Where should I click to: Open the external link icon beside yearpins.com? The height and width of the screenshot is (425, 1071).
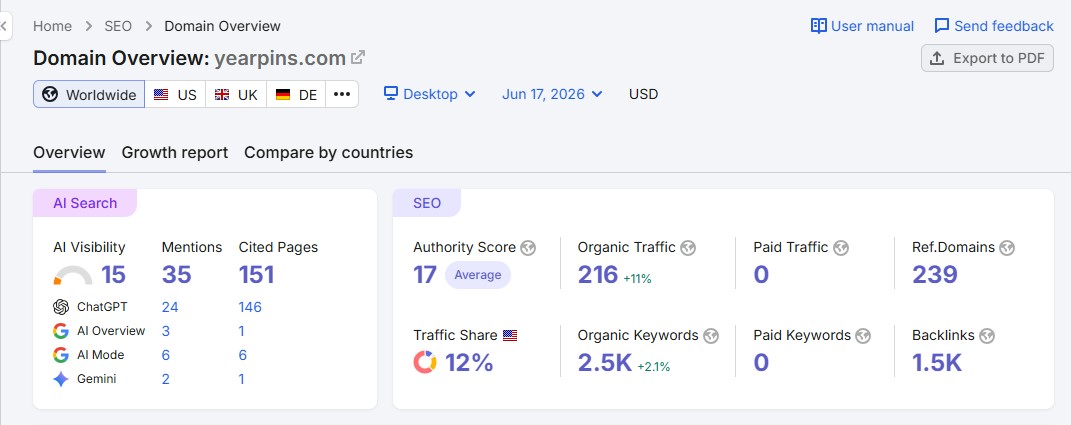click(x=358, y=57)
